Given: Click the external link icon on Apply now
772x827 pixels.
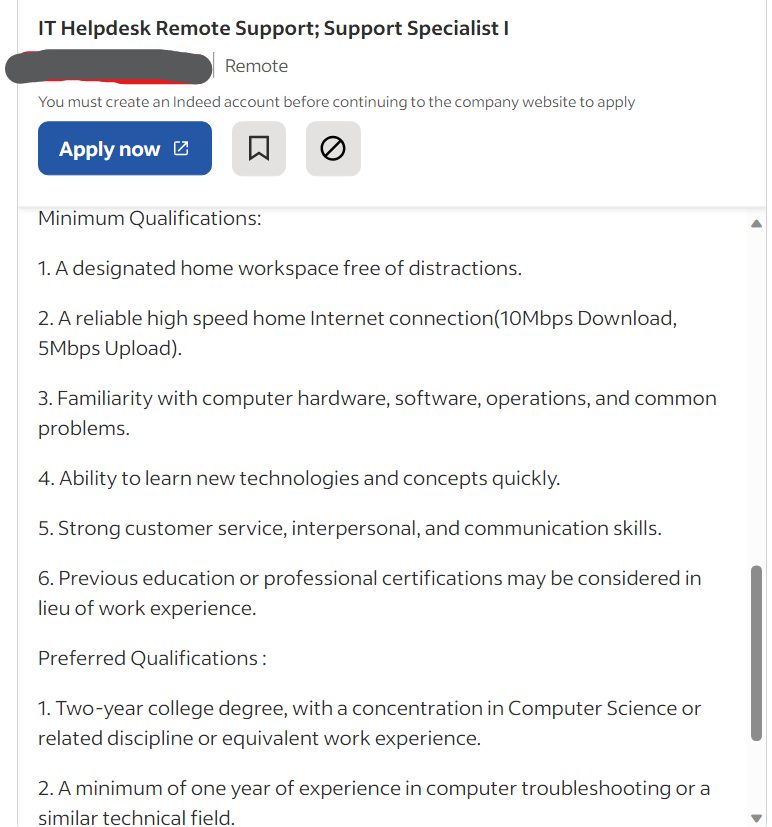Looking at the screenshot, I should tap(178, 147).
